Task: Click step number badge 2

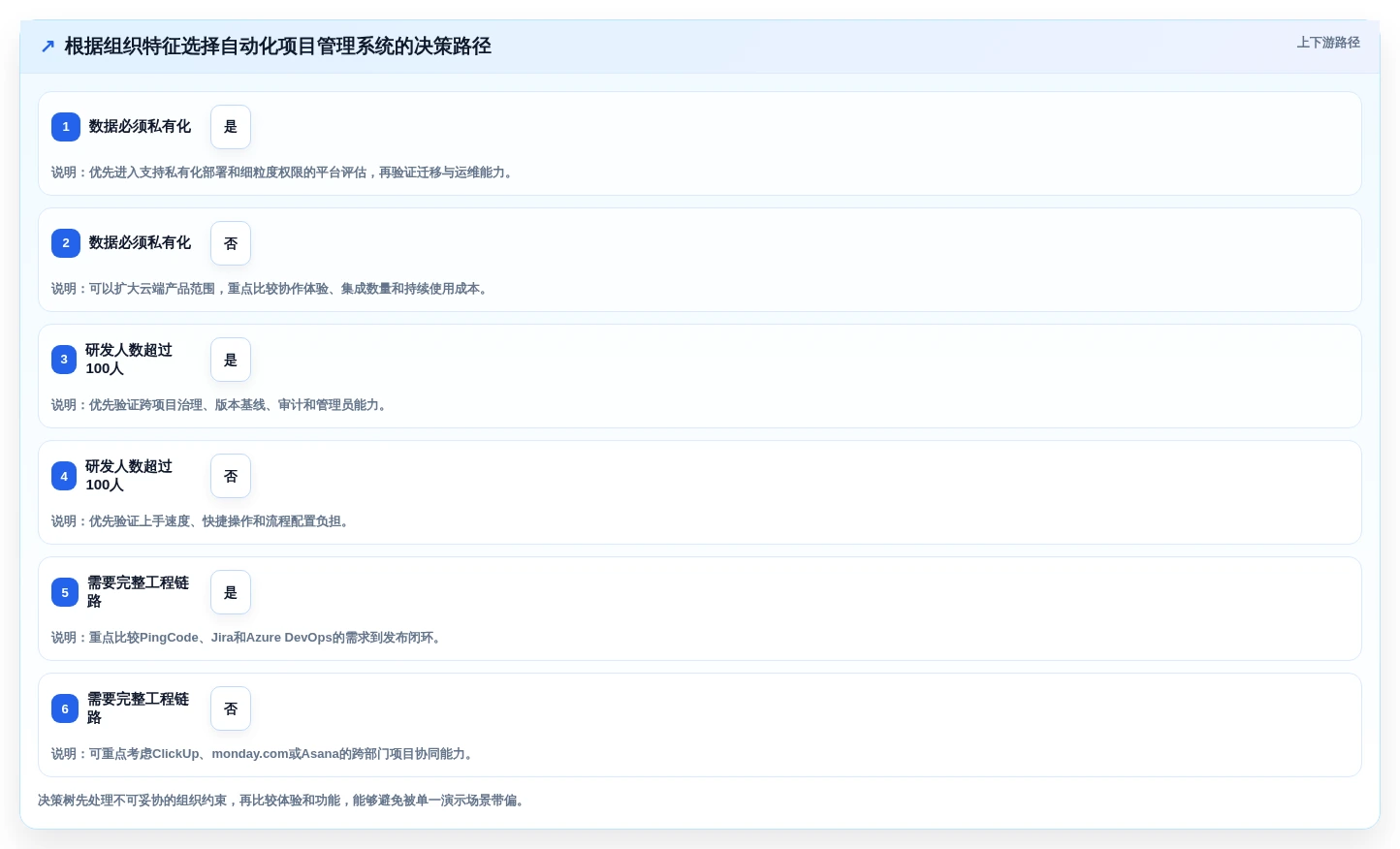Action: pos(66,243)
